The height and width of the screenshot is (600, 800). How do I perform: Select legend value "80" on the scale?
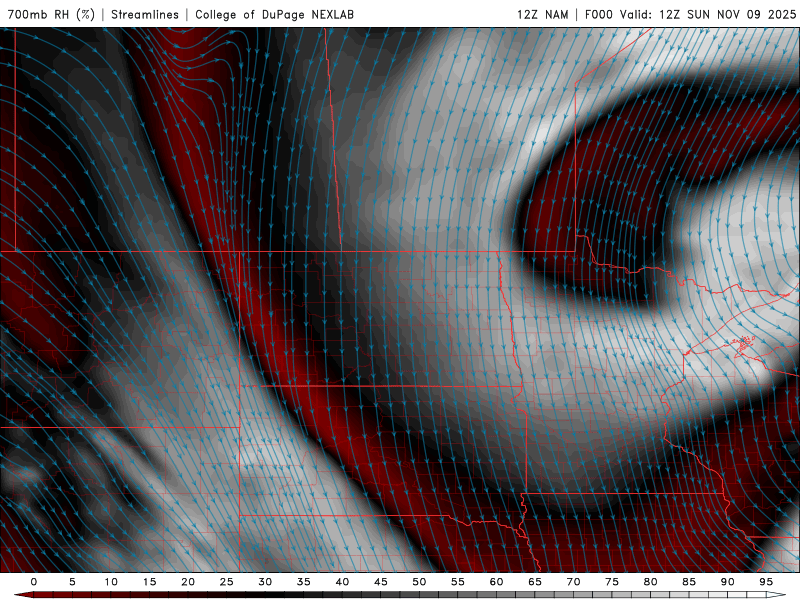(651, 582)
